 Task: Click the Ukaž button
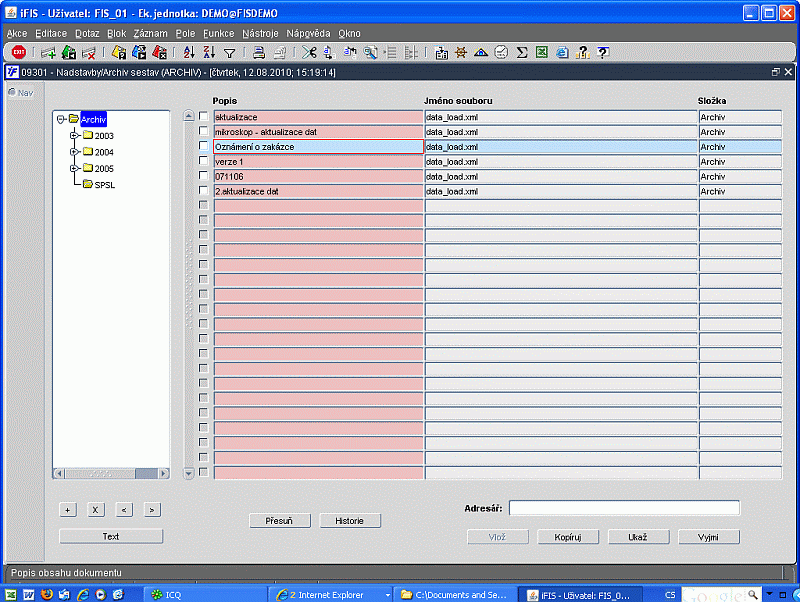click(638, 537)
